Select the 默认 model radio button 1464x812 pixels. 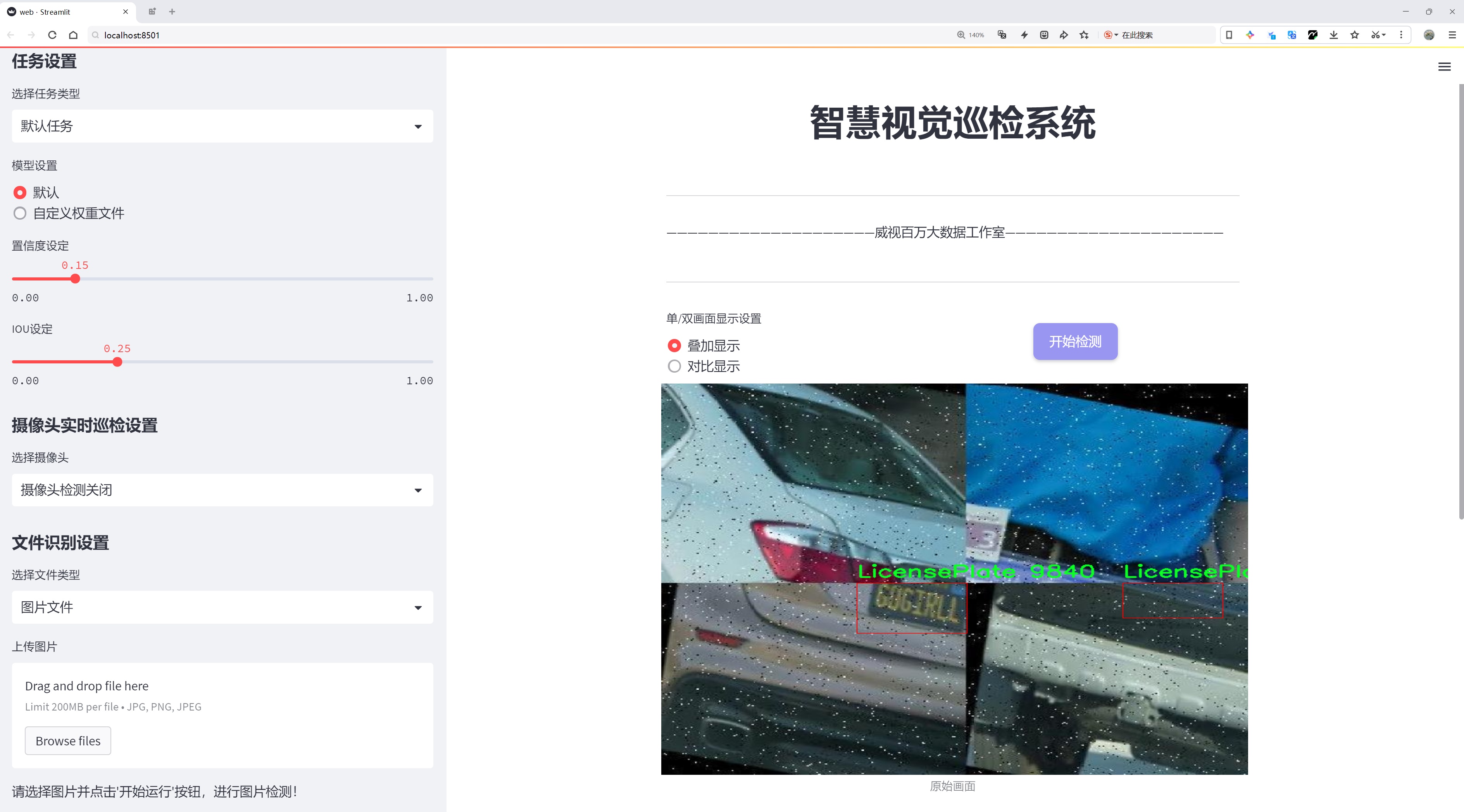pyautogui.click(x=20, y=193)
